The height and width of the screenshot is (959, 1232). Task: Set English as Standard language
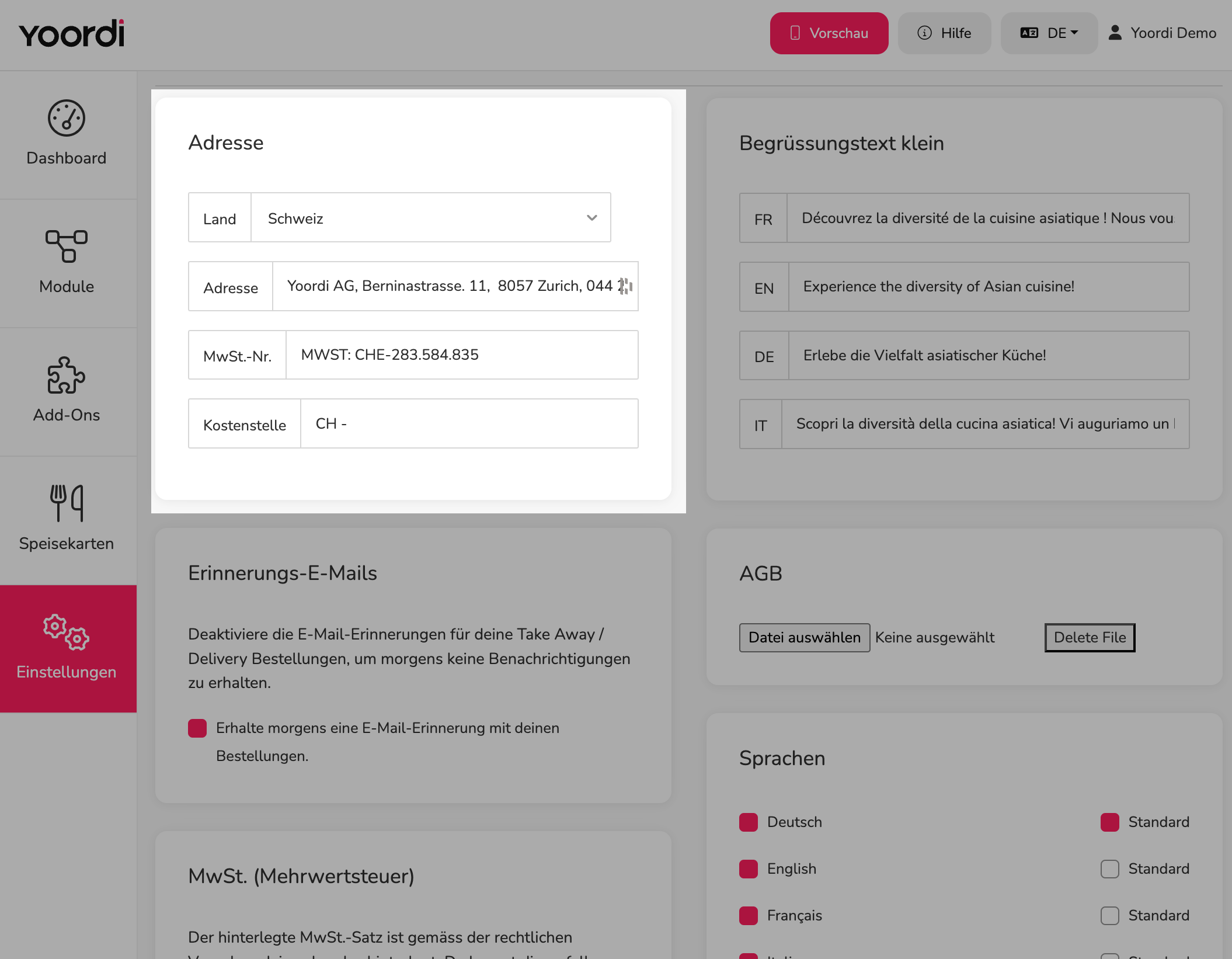click(1109, 868)
